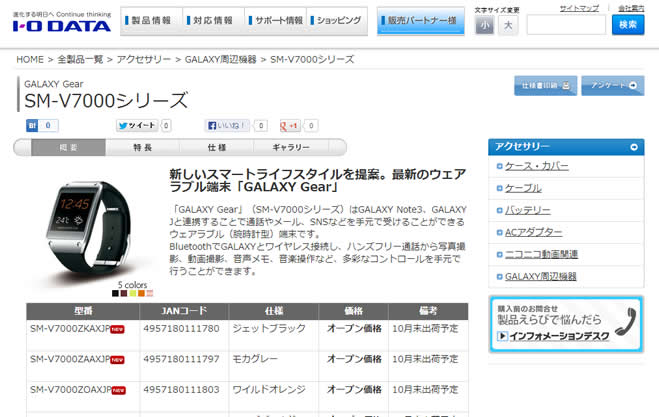Switch to the 仕様 tab
The image size is (659, 417).
pos(216,148)
